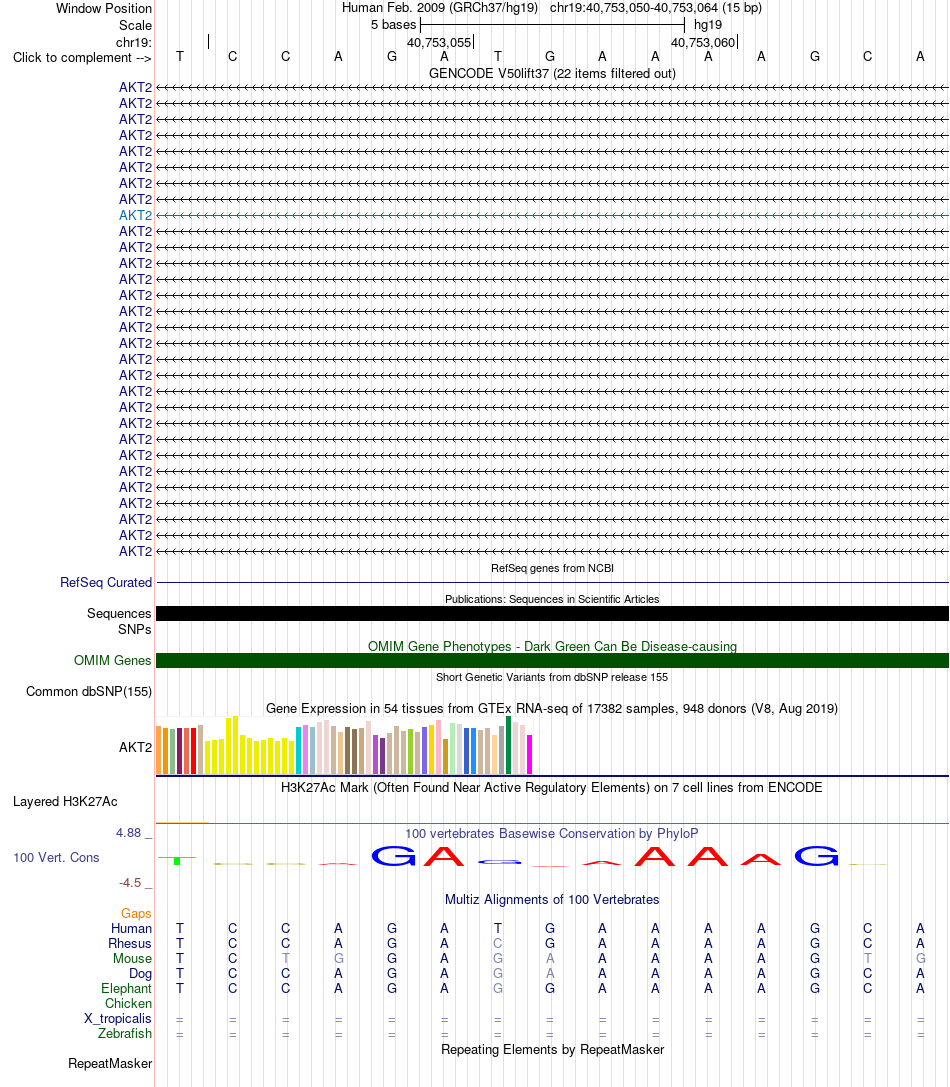Click the Mouse alignment row label
Viewport: 950px width, 1087px height.
coord(132,959)
